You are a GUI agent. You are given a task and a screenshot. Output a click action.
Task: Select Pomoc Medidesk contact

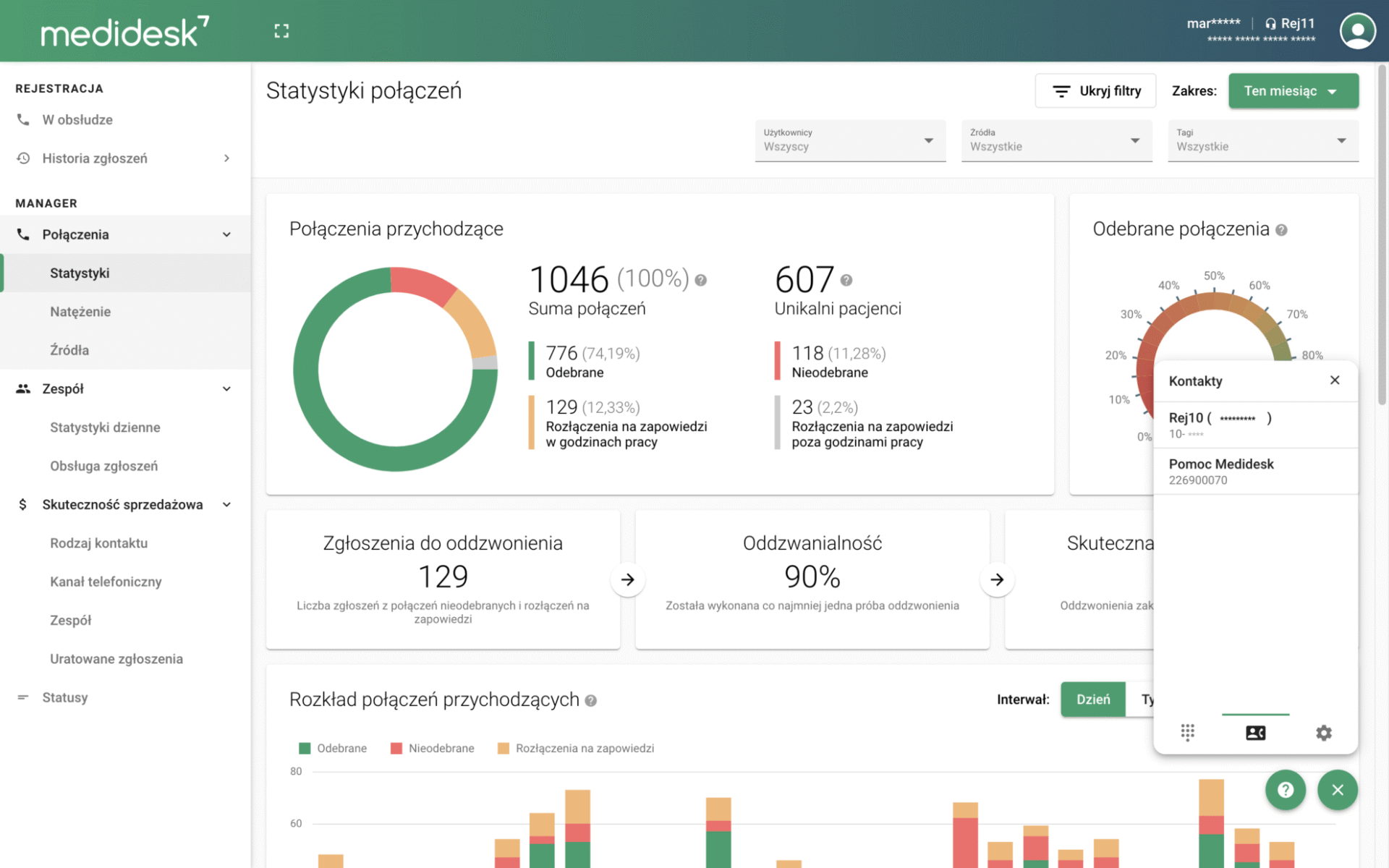(x=1255, y=471)
